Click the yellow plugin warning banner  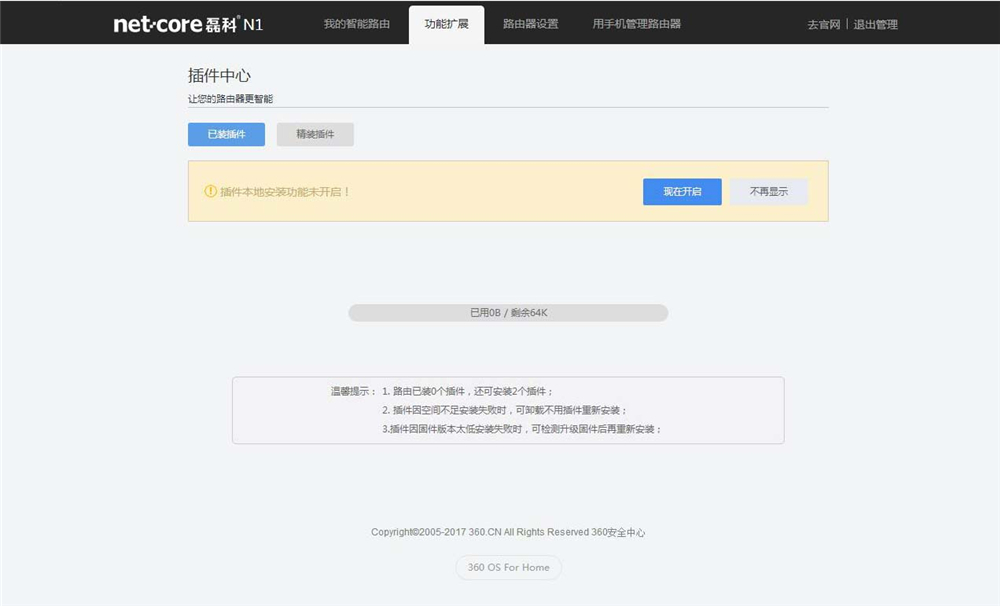(508, 191)
